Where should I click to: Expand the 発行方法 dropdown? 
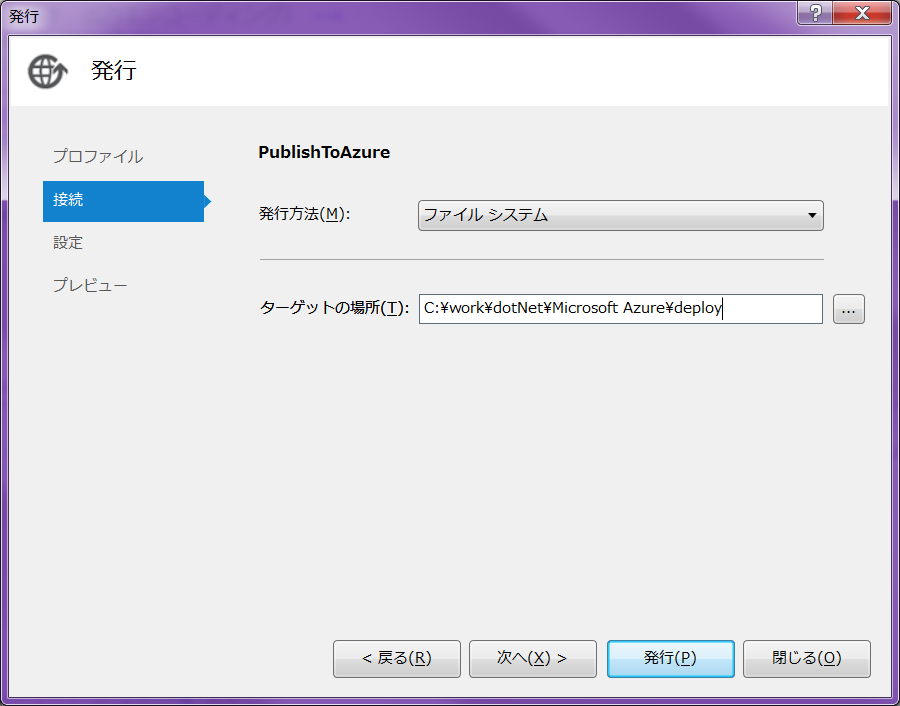(620, 215)
